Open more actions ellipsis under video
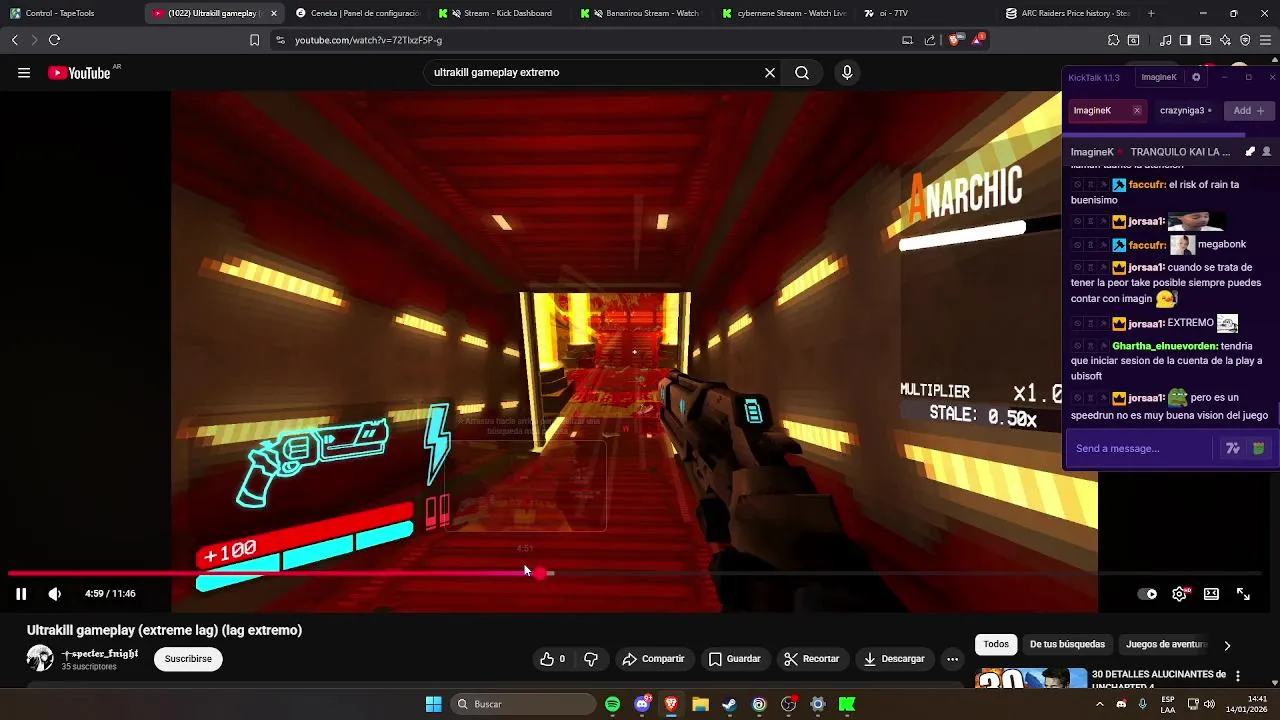Image resolution: width=1280 pixels, height=720 pixels. click(953, 659)
